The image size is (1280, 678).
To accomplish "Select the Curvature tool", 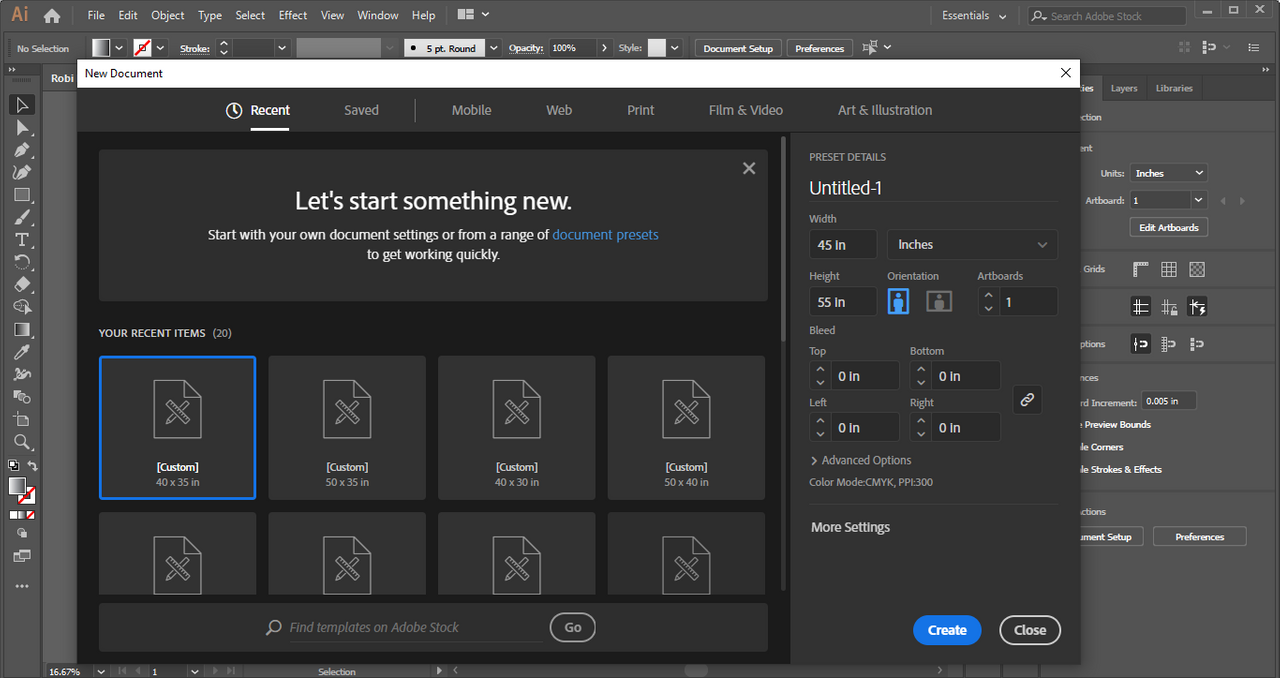I will pos(22,172).
